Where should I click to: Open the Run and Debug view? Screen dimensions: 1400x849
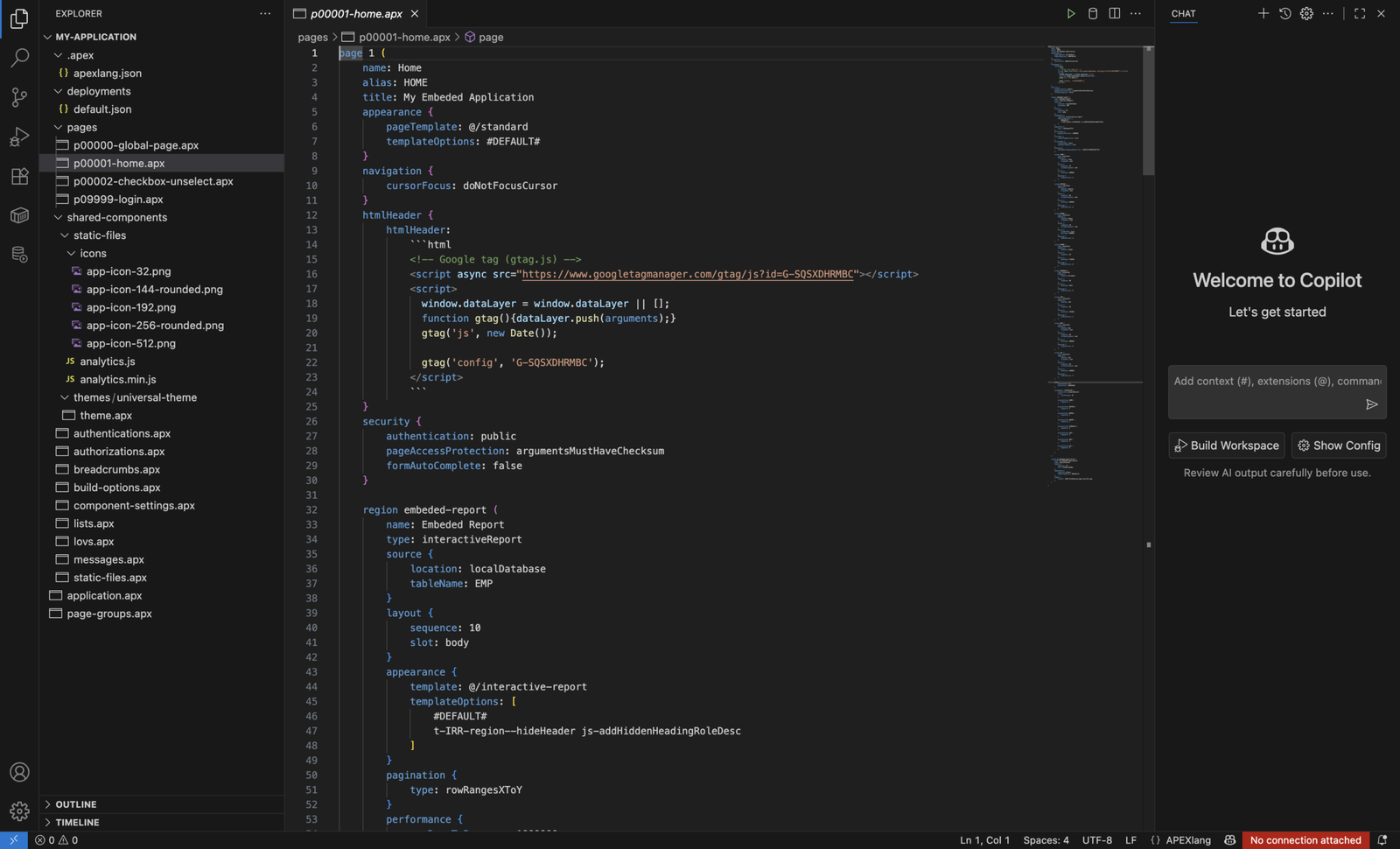tap(19, 137)
